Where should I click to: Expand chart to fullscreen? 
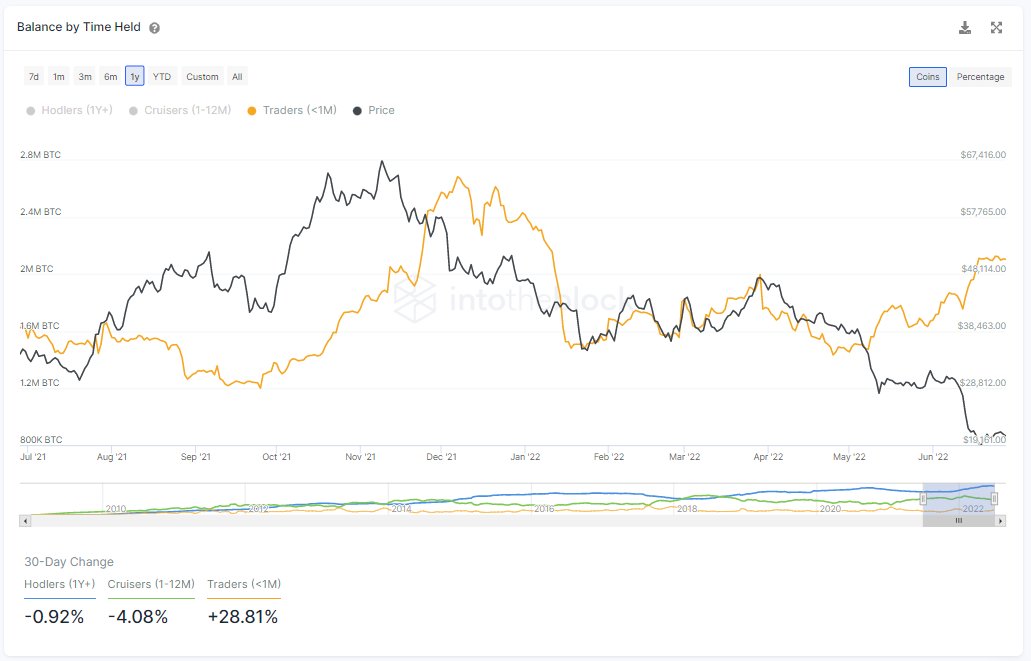pyautogui.click(x=996, y=28)
